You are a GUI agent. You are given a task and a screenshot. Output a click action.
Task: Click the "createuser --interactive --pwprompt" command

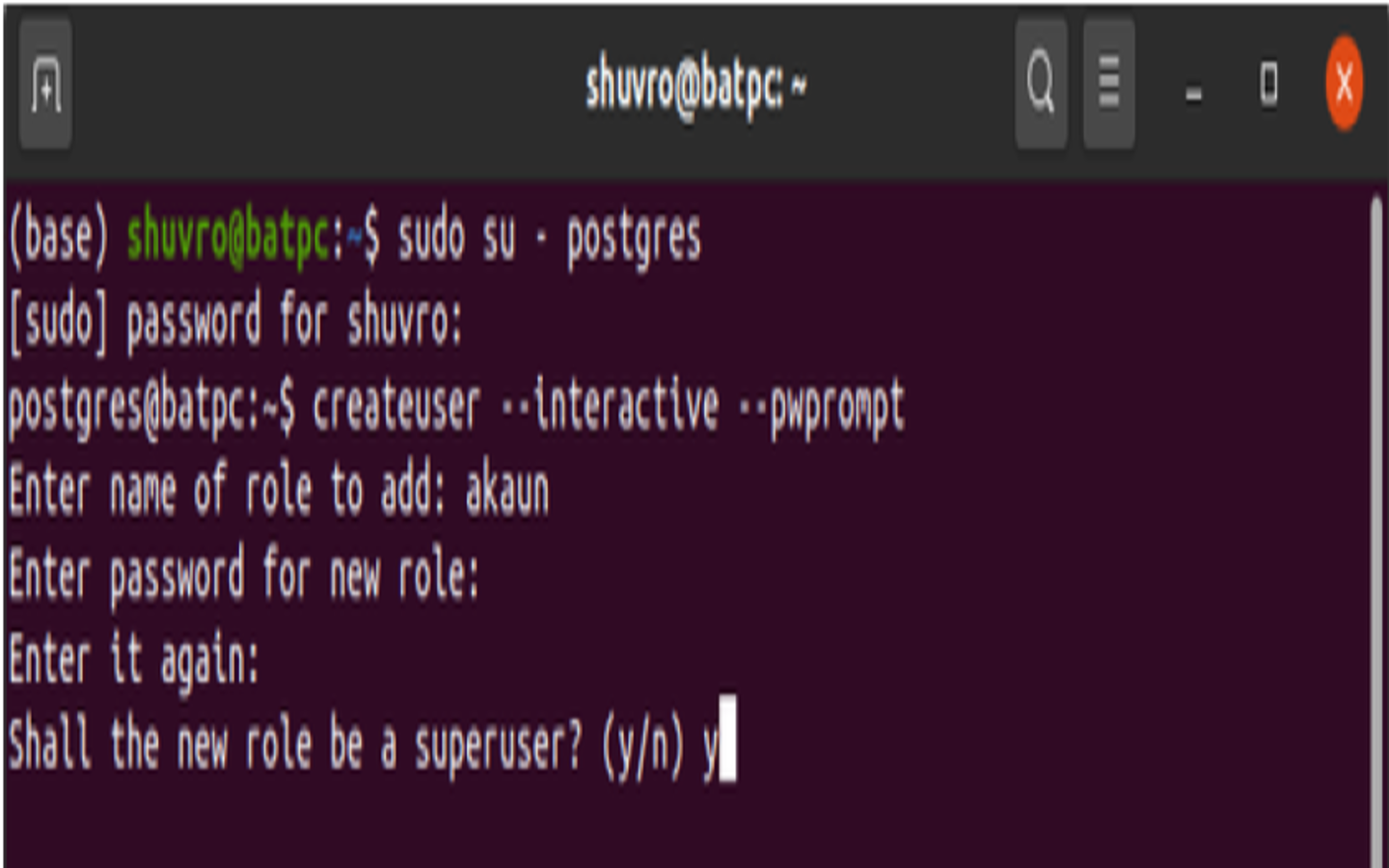pos(608,407)
